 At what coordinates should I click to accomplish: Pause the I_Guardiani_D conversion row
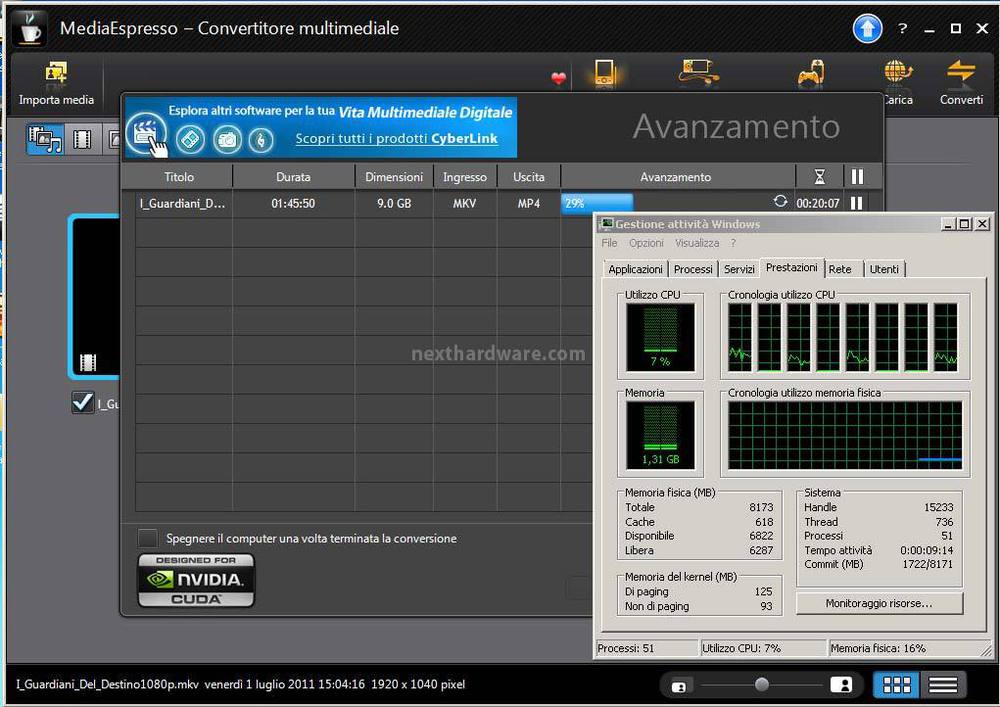857,203
